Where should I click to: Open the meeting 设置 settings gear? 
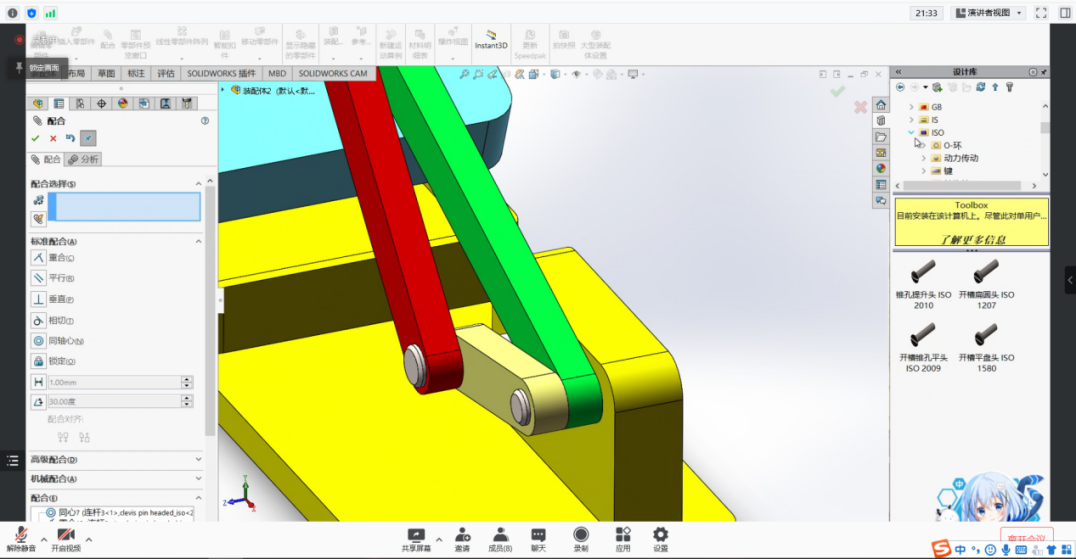click(x=660, y=540)
